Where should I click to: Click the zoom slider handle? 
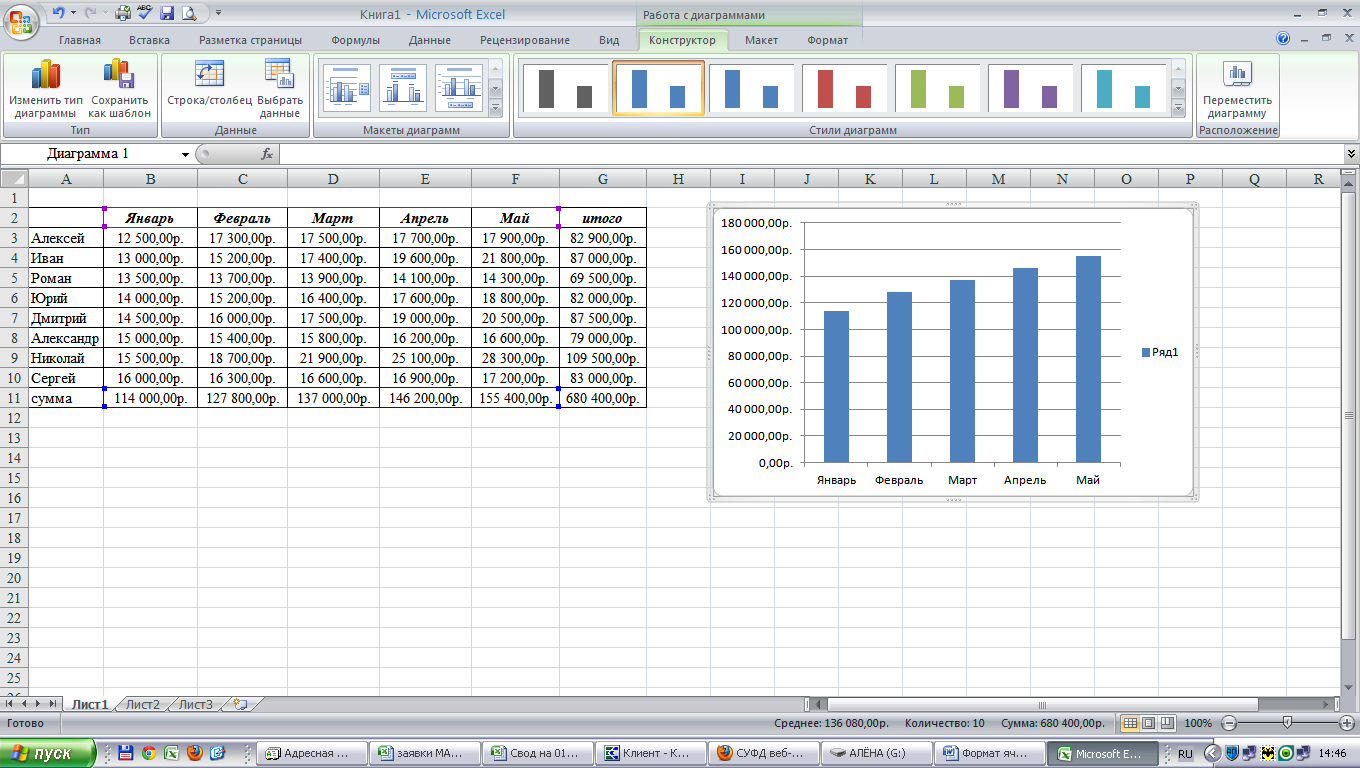click(1287, 722)
